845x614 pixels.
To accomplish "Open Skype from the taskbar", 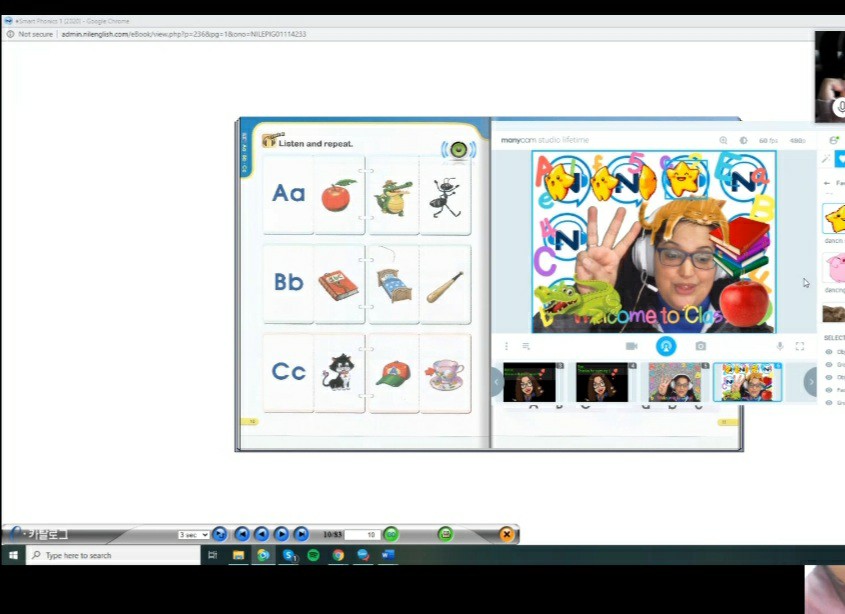I will (x=289, y=555).
